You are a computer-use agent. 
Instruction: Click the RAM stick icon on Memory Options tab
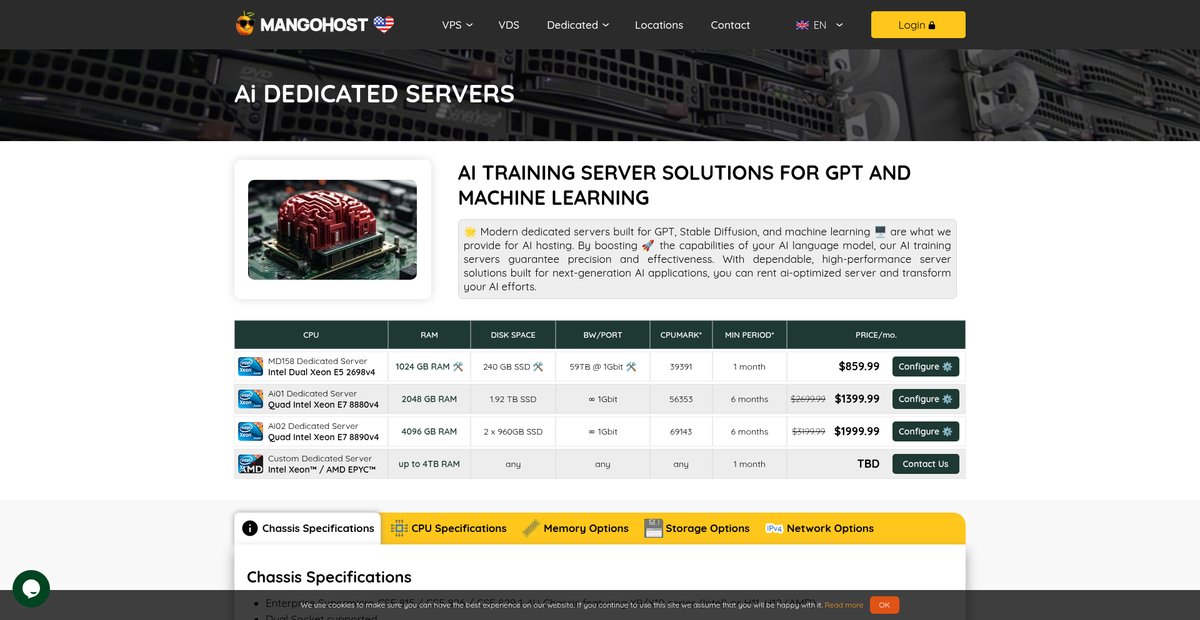pyautogui.click(x=531, y=528)
